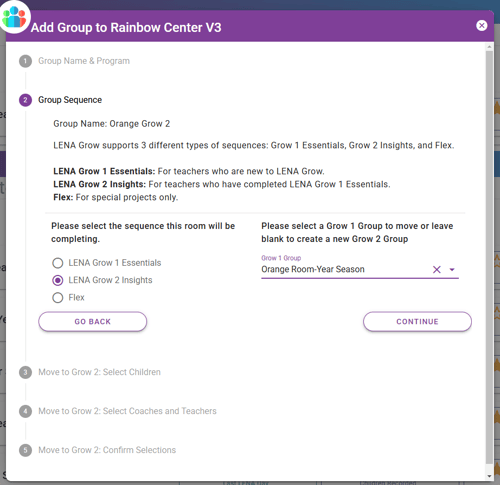The width and height of the screenshot is (500, 485).
Task: Click step 4 number circle icon
Action: pyautogui.click(x=25, y=411)
